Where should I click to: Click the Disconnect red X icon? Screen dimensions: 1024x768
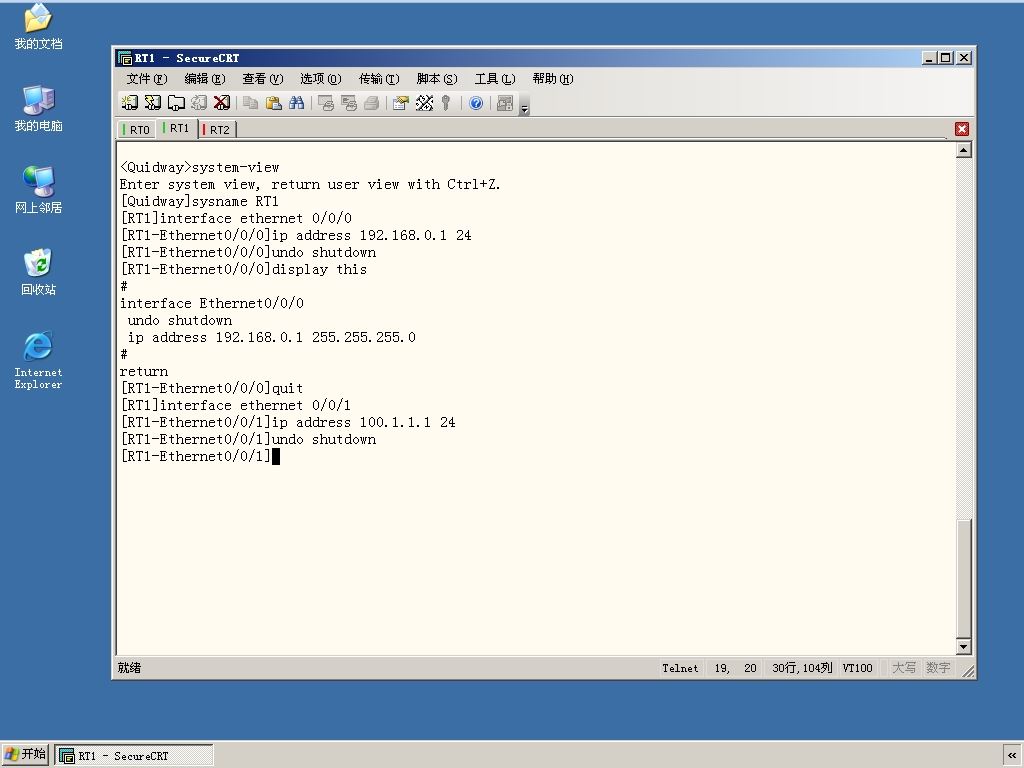pyautogui.click(x=222, y=103)
